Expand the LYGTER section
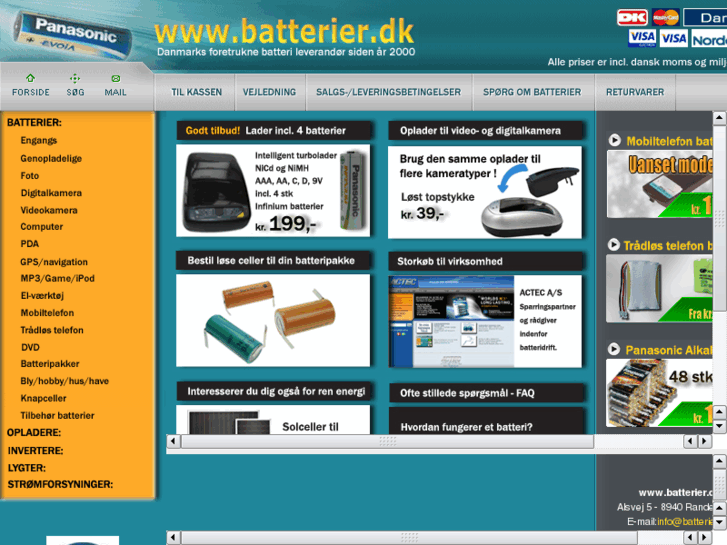This screenshot has height=545, width=727. [26, 468]
